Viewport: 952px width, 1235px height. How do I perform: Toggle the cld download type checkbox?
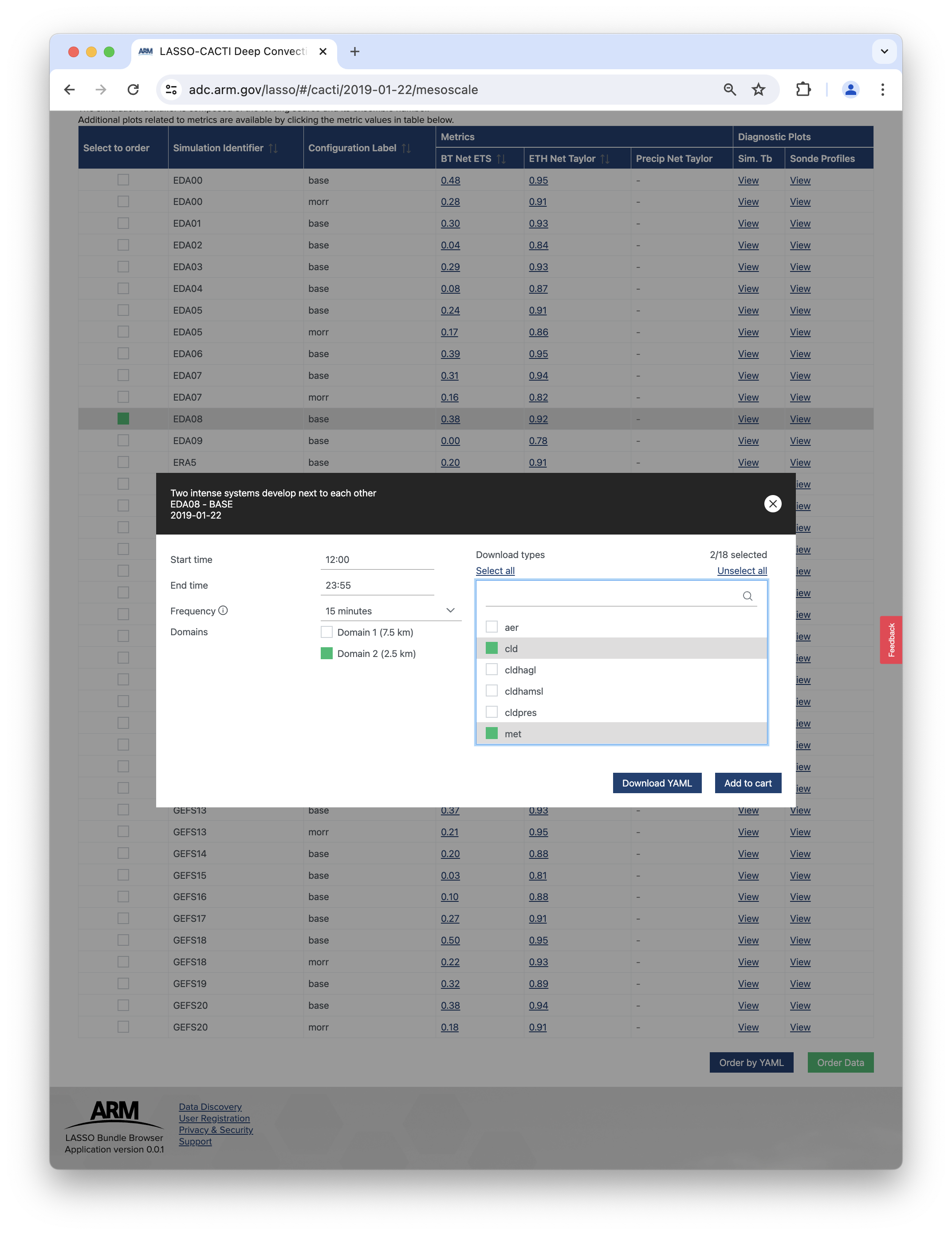pos(492,648)
